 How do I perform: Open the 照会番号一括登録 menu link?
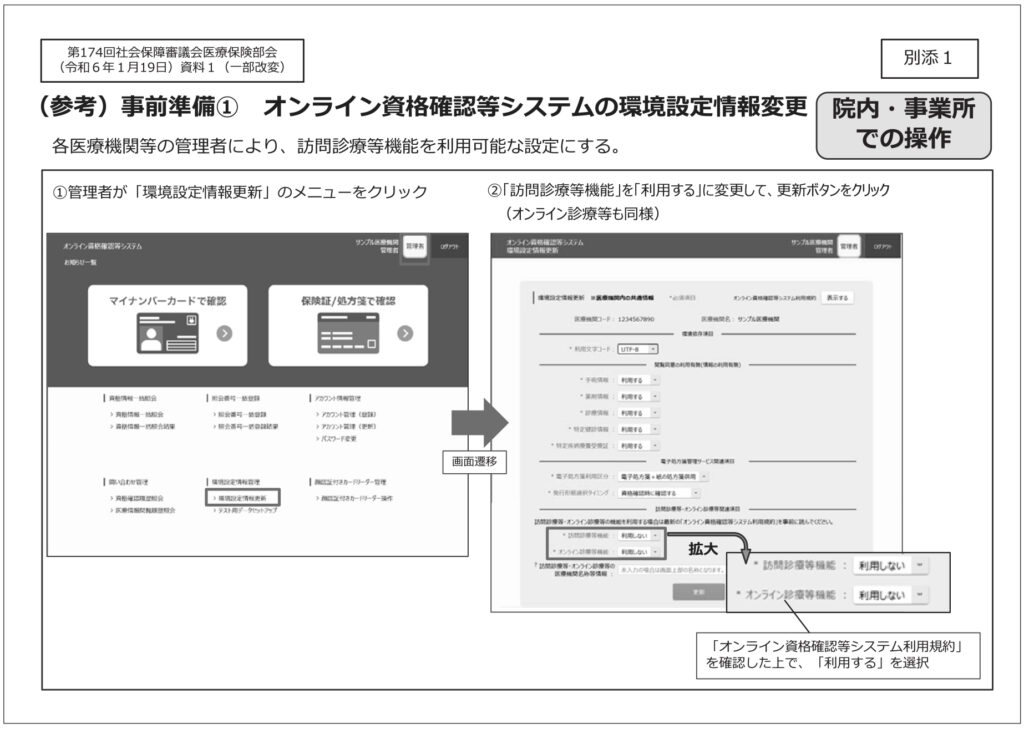point(240,415)
